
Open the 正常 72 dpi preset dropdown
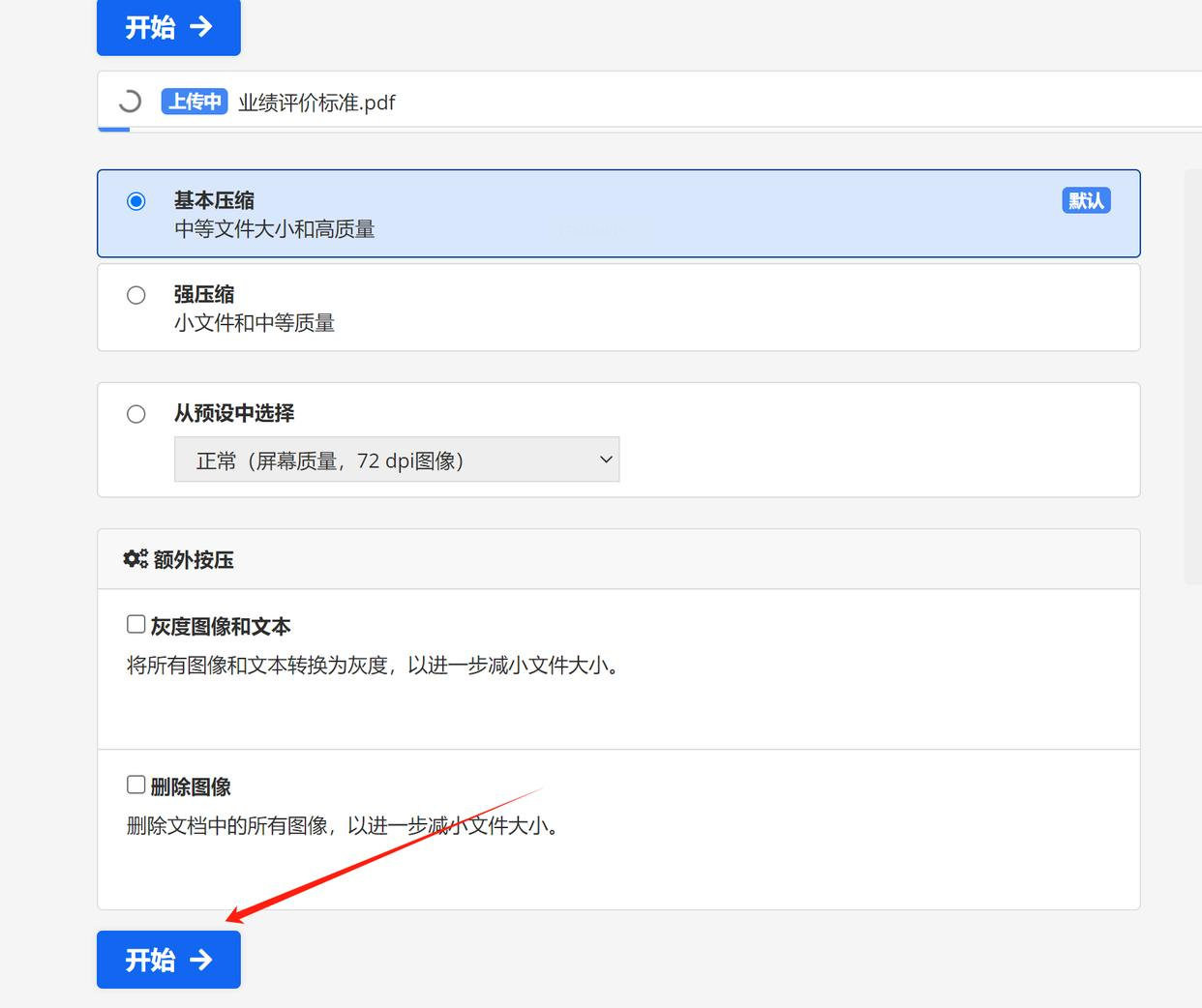coord(397,460)
